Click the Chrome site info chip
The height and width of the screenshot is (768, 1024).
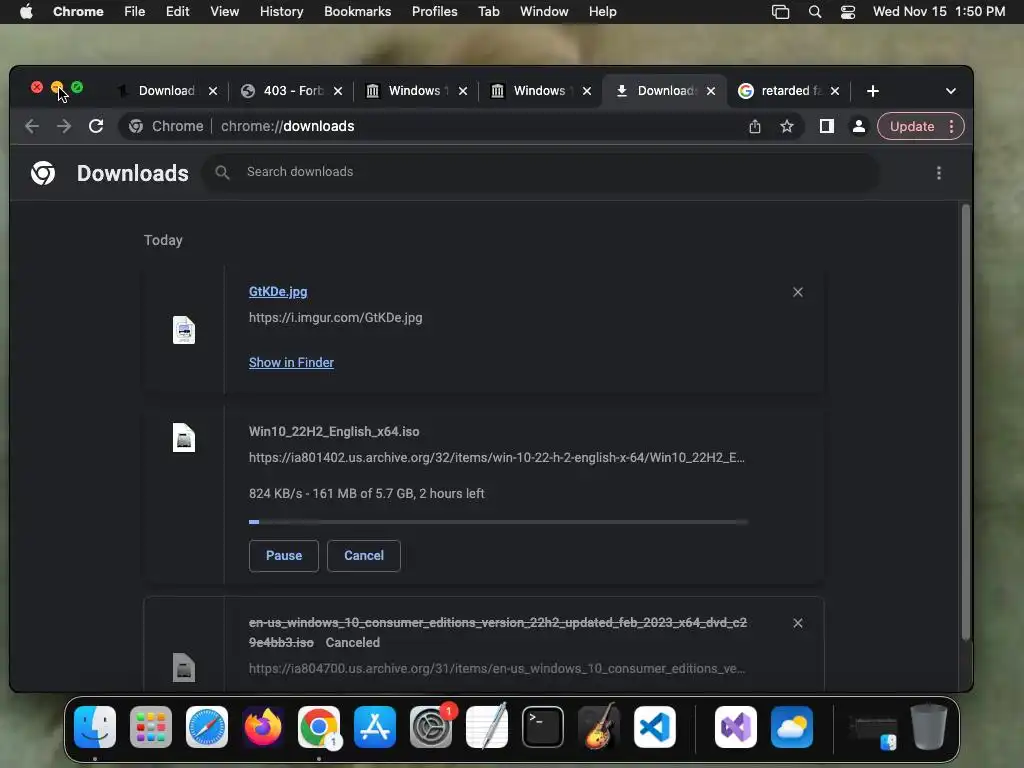point(166,126)
